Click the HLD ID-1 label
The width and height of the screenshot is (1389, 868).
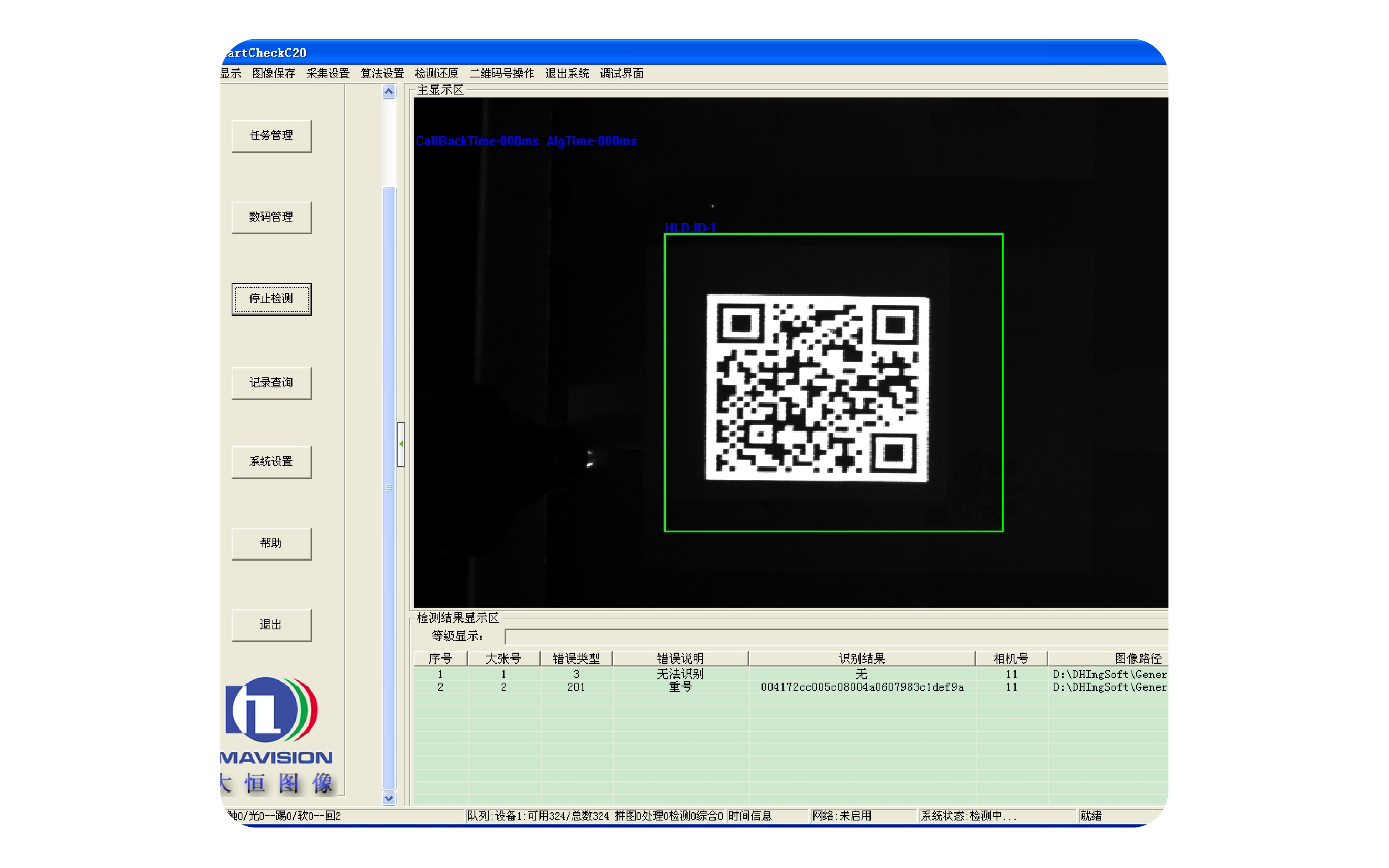(690, 228)
